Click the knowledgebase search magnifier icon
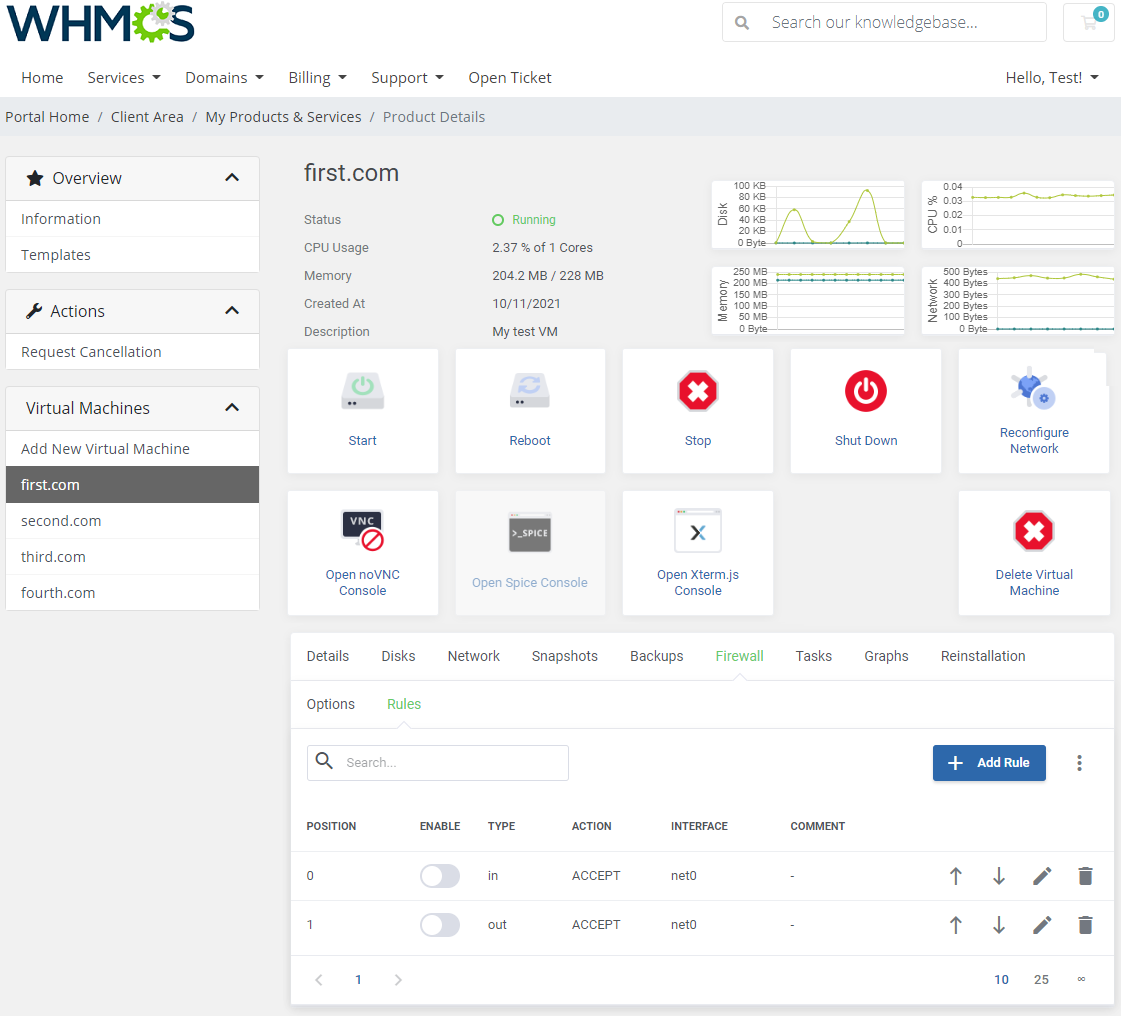This screenshot has width=1121, height=1016. [742, 23]
